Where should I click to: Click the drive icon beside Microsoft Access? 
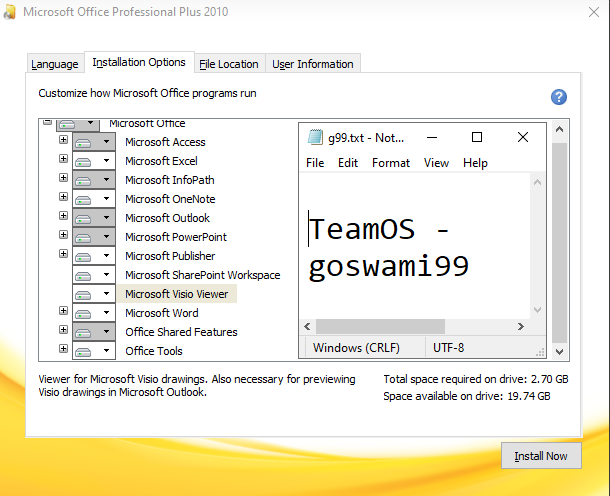click(x=85, y=142)
